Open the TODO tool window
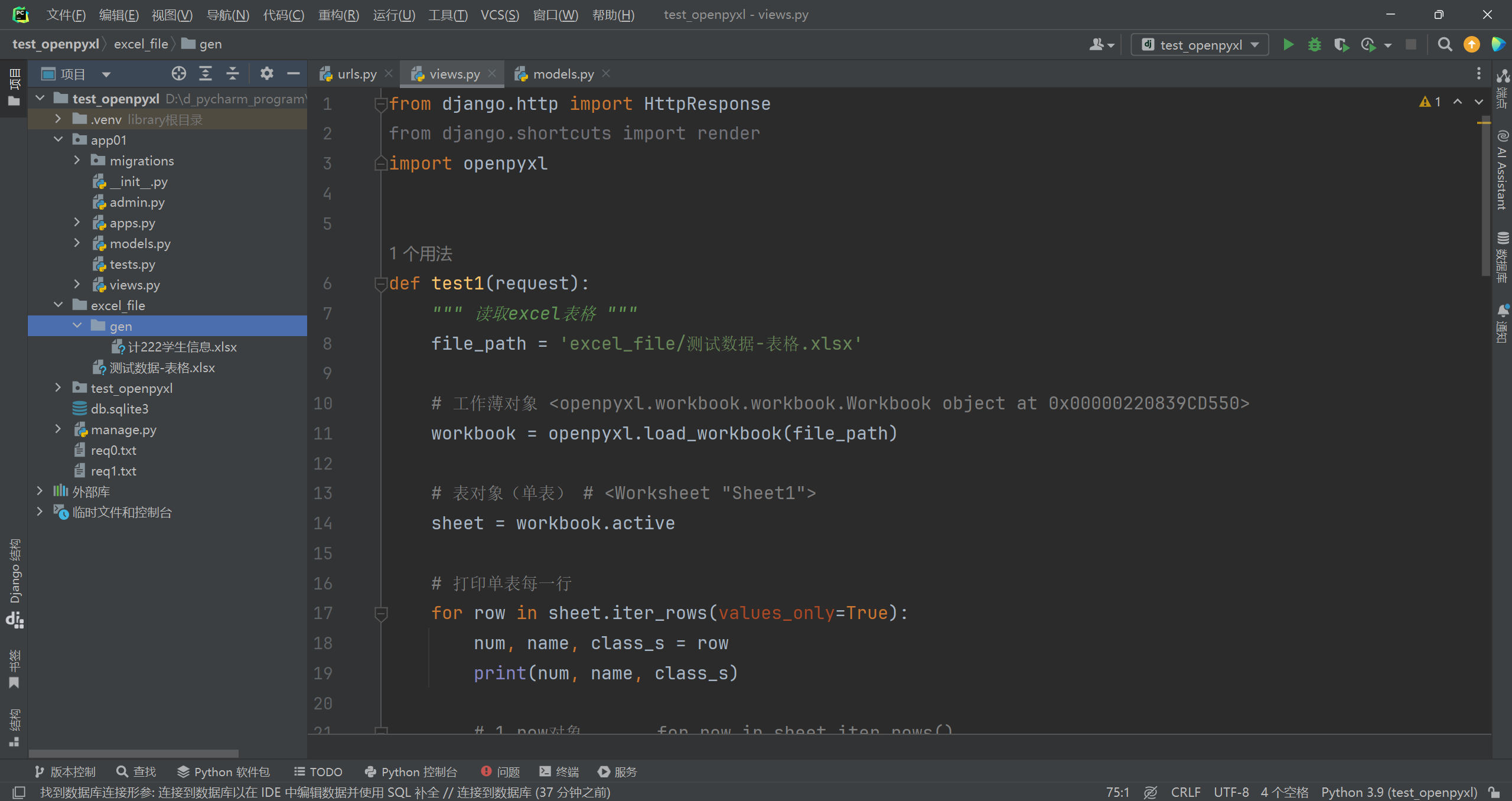Viewport: 1512px width, 801px height. [318, 771]
